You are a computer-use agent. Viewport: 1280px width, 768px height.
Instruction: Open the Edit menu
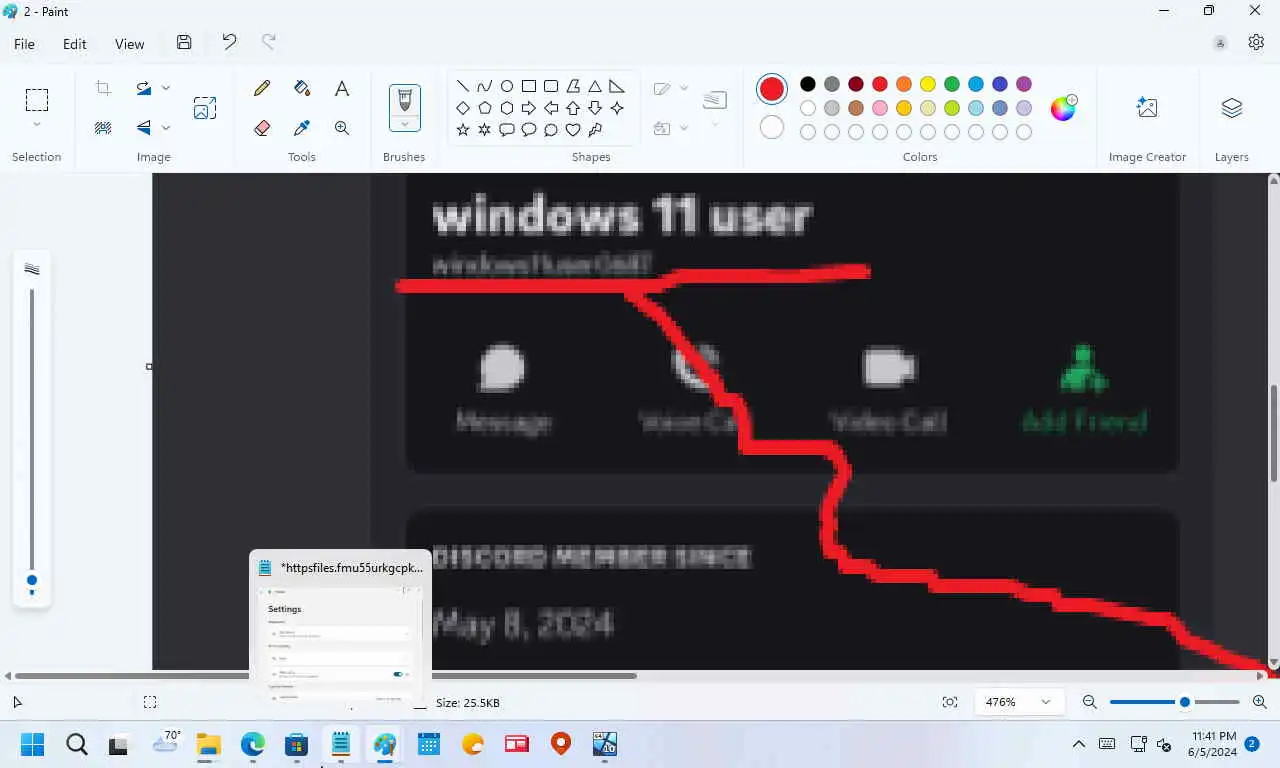(74, 44)
